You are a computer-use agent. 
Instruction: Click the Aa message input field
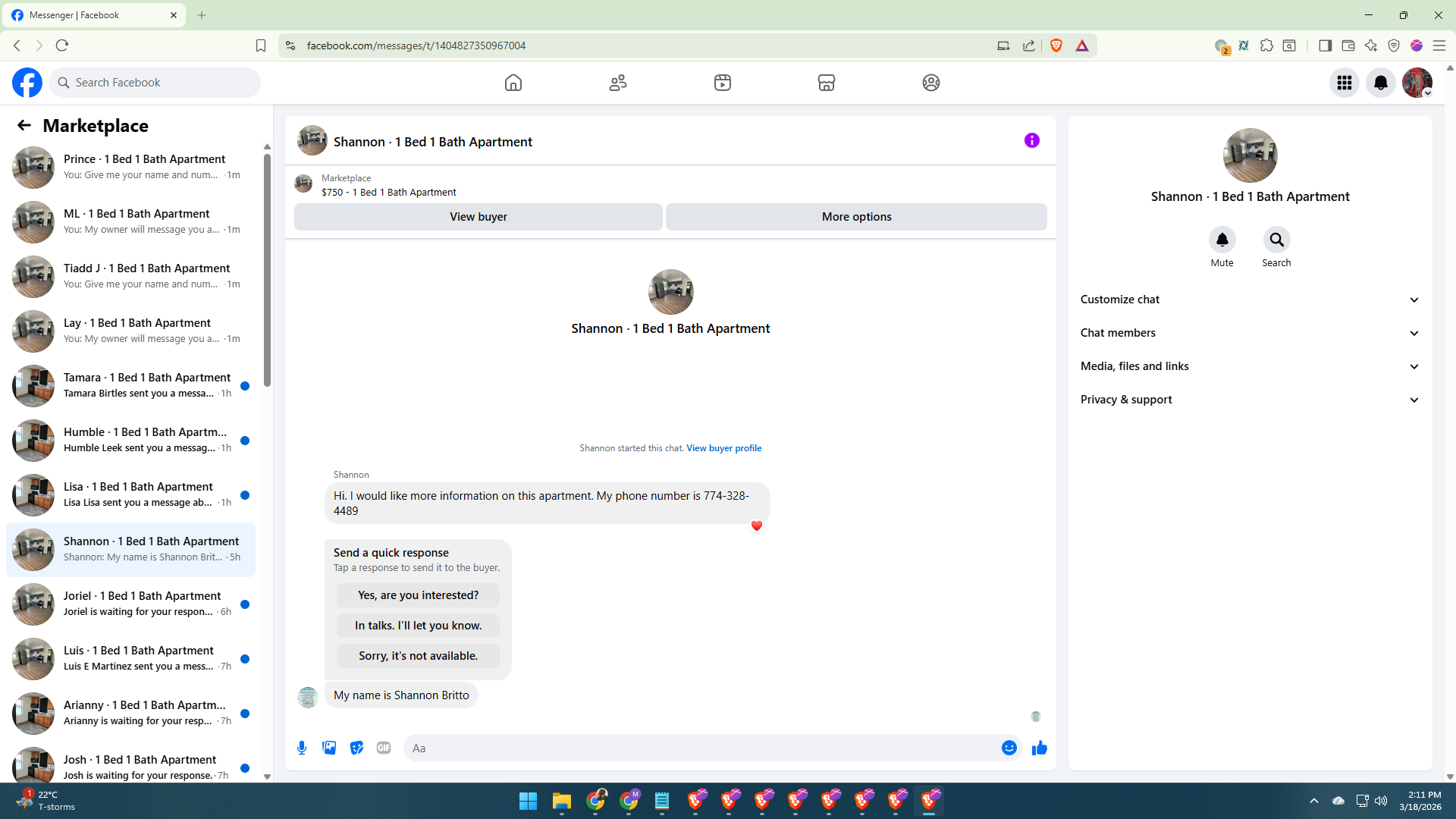click(x=701, y=748)
